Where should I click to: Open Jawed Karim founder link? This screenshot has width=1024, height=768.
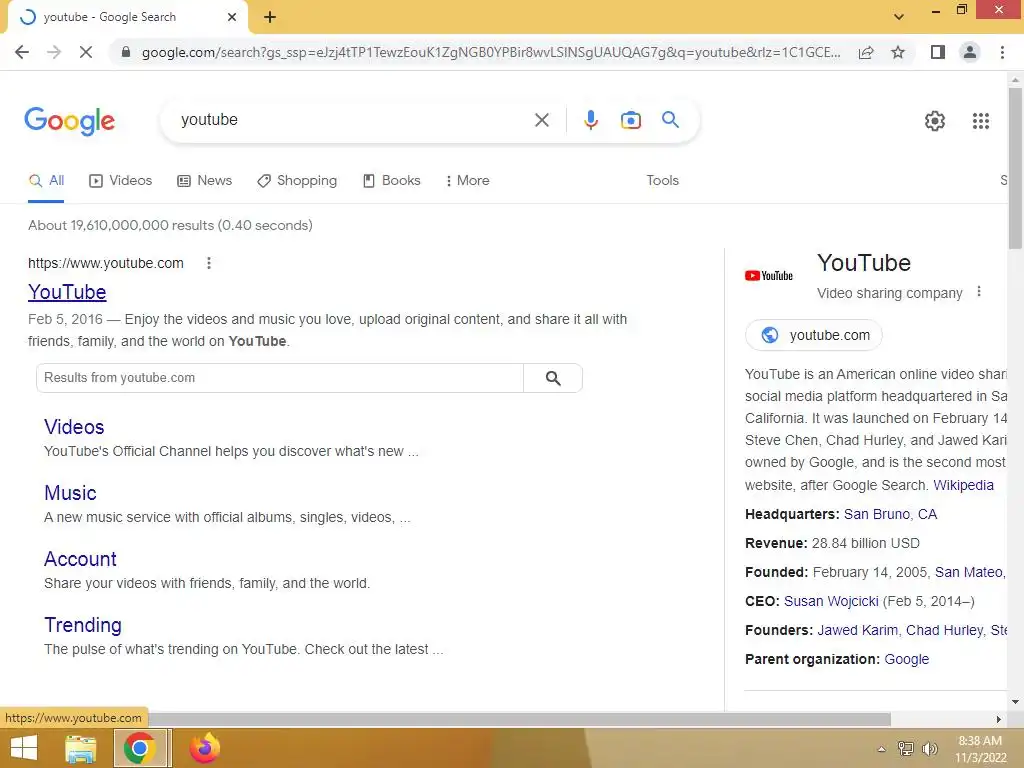tap(857, 630)
